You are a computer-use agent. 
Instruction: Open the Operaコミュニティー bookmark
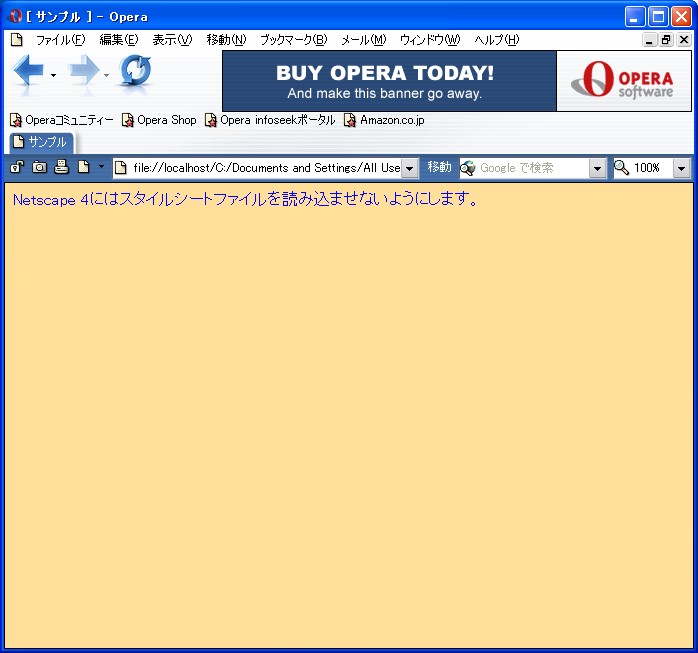[x=61, y=120]
